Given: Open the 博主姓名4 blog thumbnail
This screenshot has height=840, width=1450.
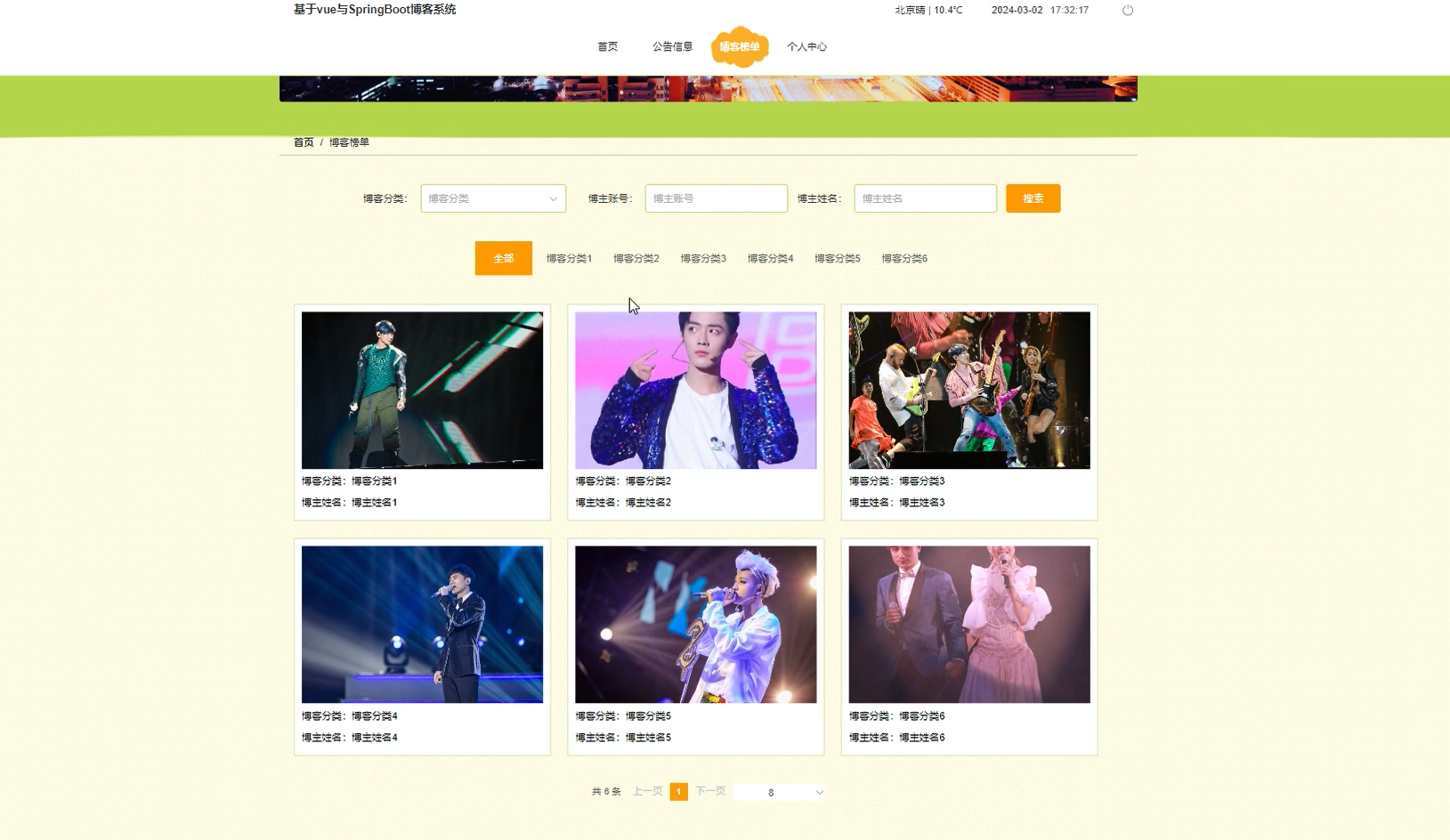Looking at the screenshot, I should [x=422, y=625].
